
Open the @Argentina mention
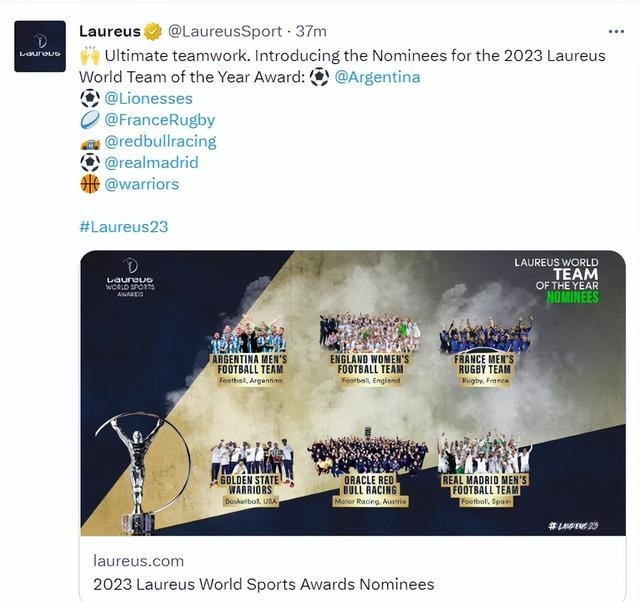click(x=377, y=77)
